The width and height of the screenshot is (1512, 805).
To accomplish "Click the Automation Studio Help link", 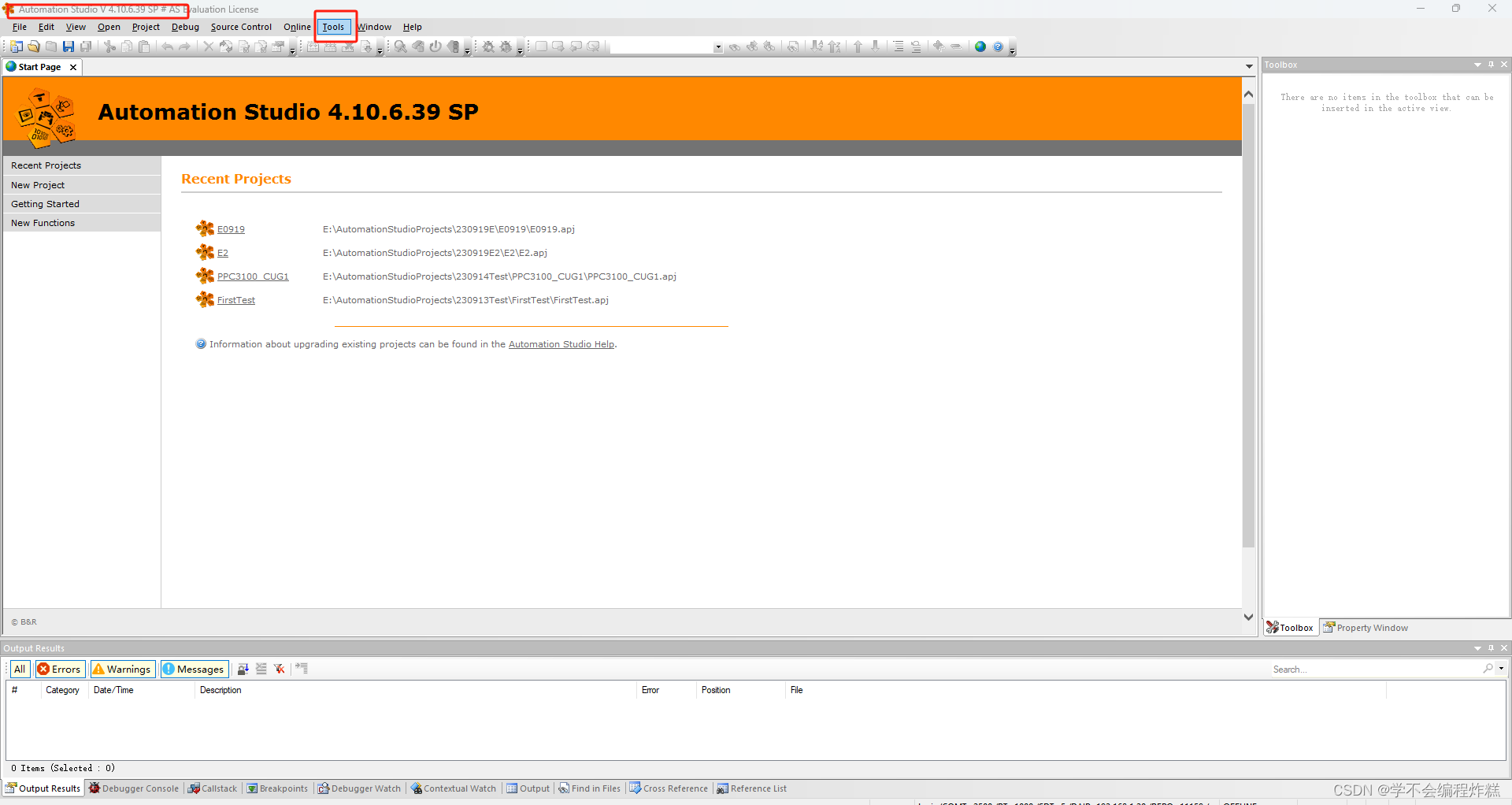I will [561, 344].
